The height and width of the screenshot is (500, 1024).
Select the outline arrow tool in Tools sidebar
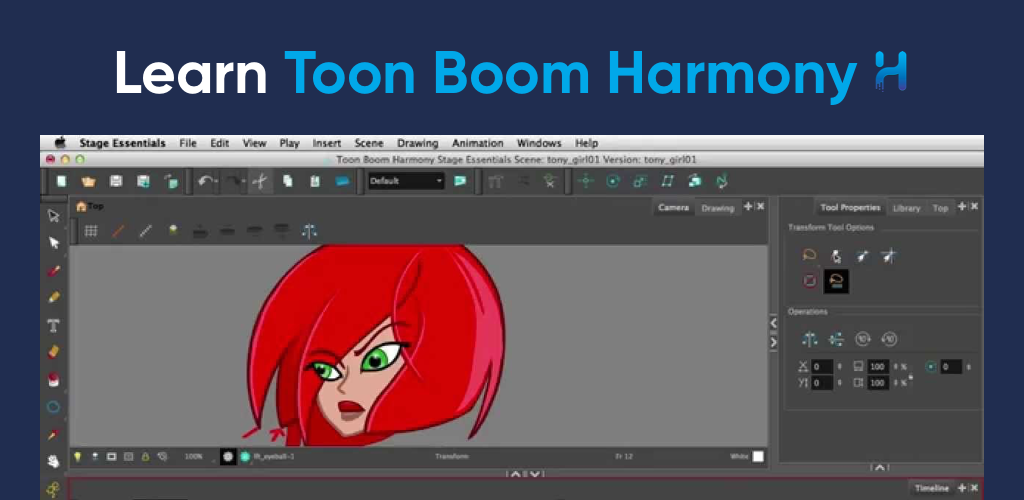tap(54, 216)
